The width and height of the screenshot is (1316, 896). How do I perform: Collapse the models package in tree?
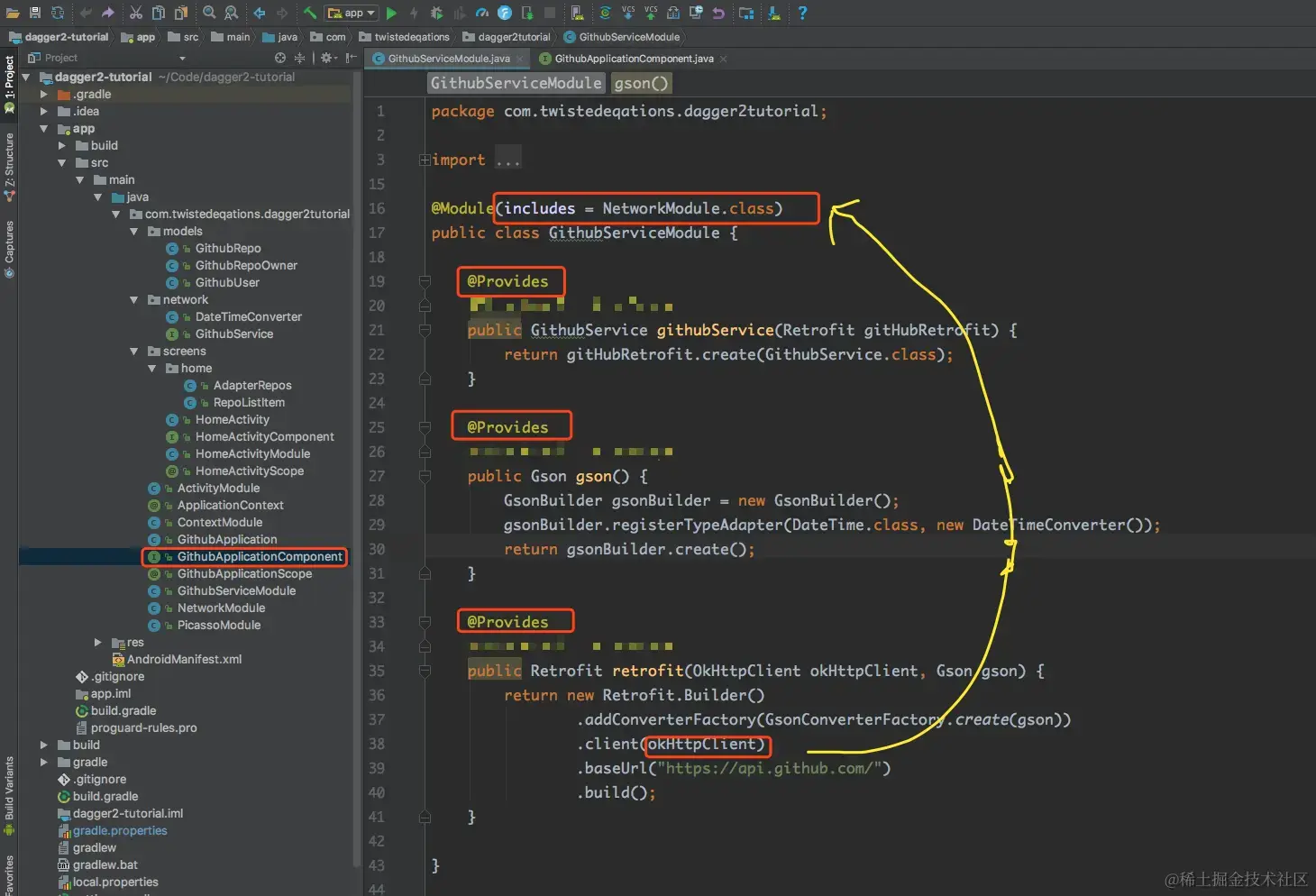(134, 232)
